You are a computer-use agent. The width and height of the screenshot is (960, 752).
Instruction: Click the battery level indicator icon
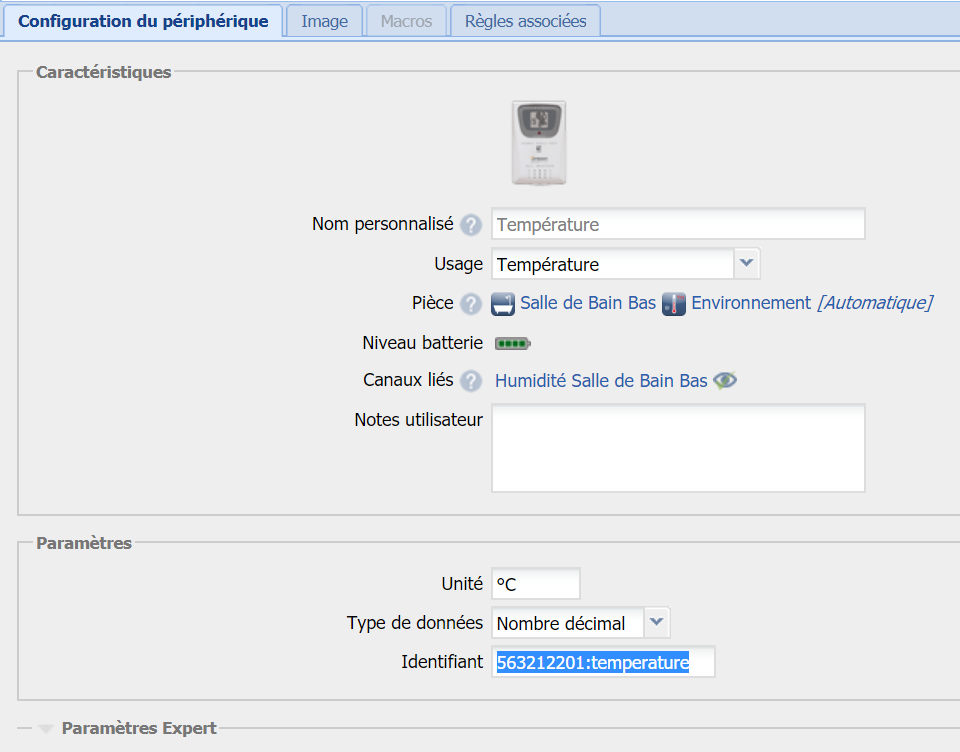tap(512, 344)
